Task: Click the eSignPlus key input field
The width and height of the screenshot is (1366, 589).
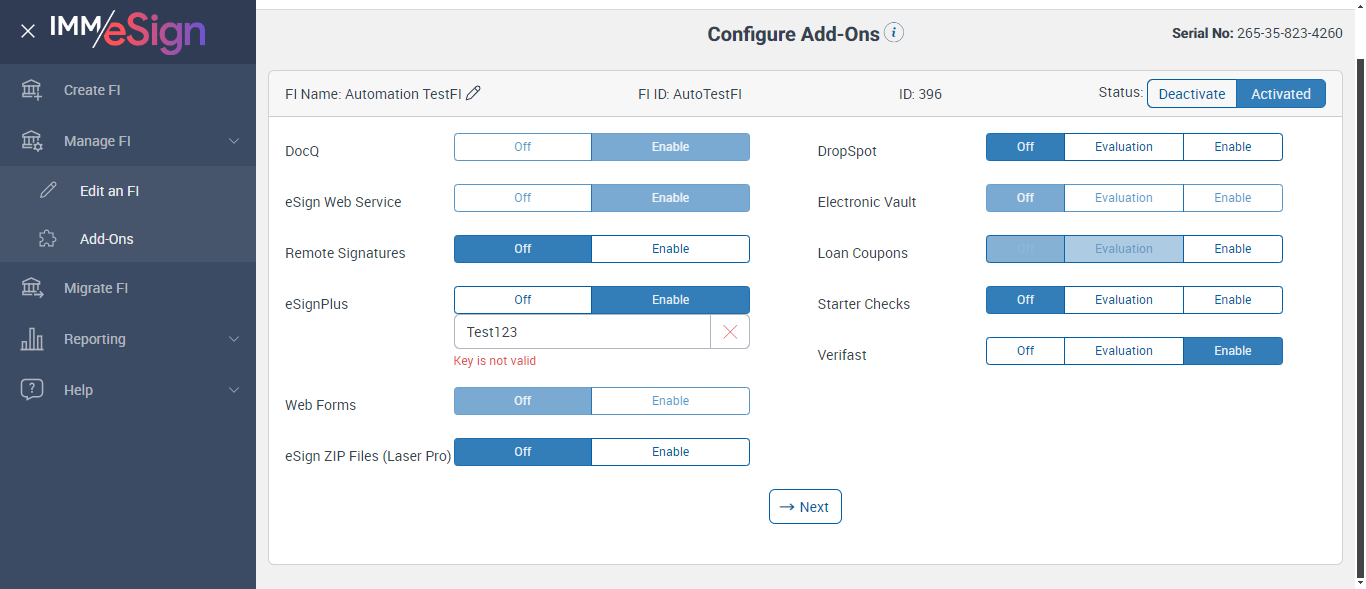Action: (582, 332)
